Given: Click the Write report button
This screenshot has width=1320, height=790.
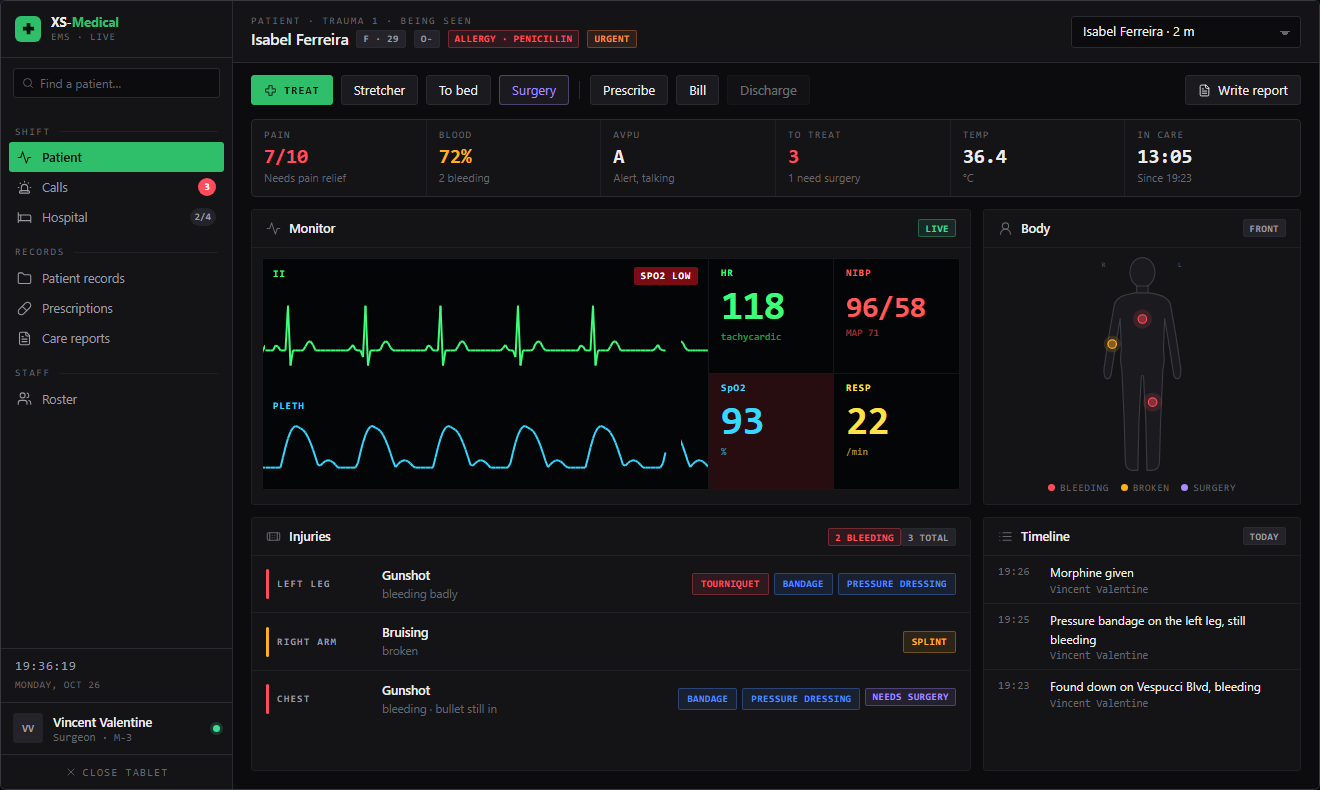Looking at the screenshot, I should 1243,90.
